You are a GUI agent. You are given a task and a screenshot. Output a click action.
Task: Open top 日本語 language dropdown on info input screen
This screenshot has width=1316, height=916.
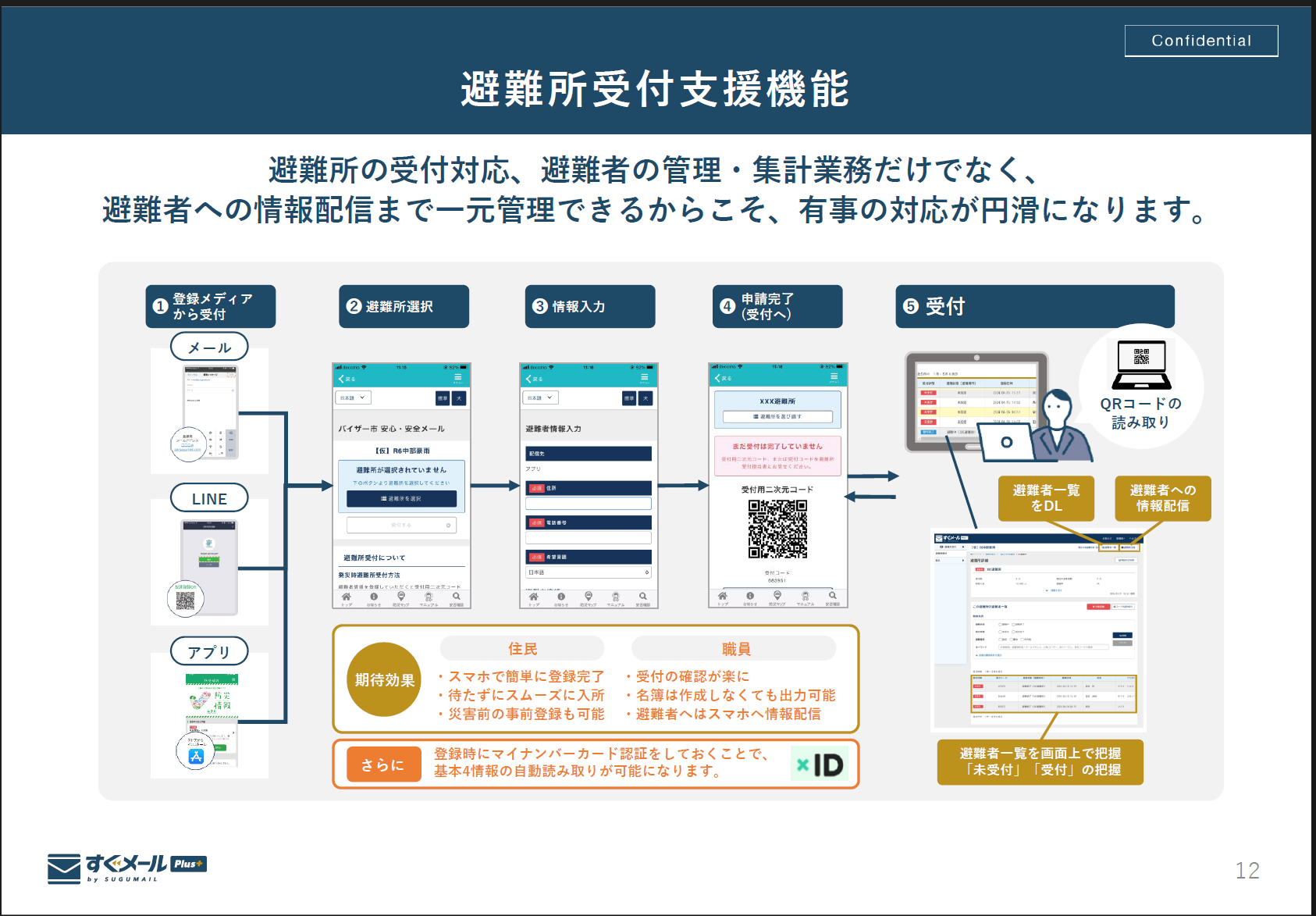pos(540,398)
